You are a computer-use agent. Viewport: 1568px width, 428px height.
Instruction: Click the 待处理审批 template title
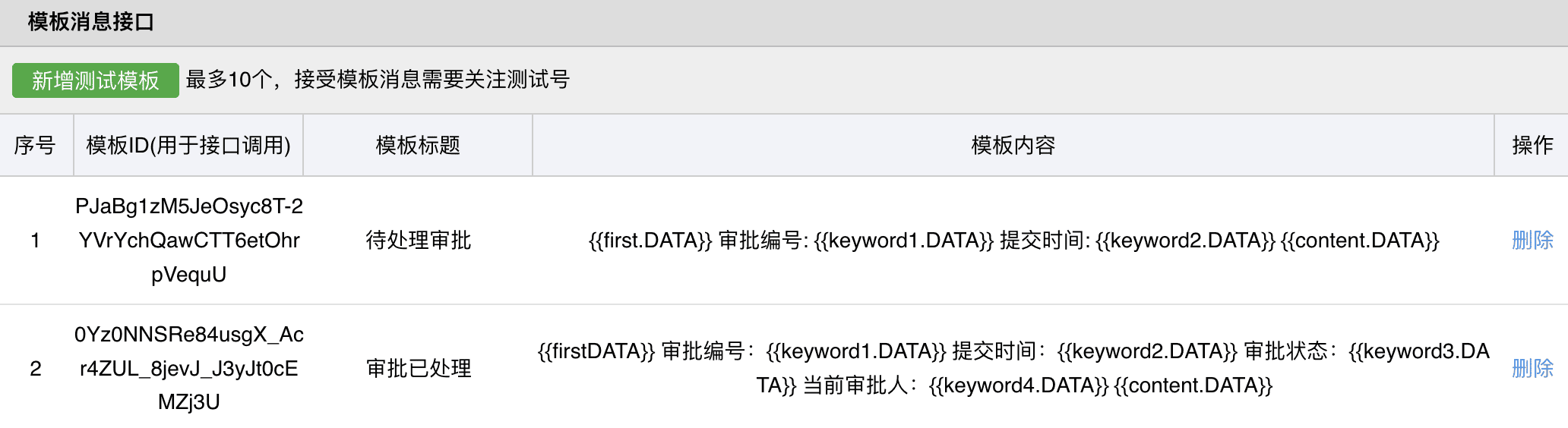(x=418, y=241)
